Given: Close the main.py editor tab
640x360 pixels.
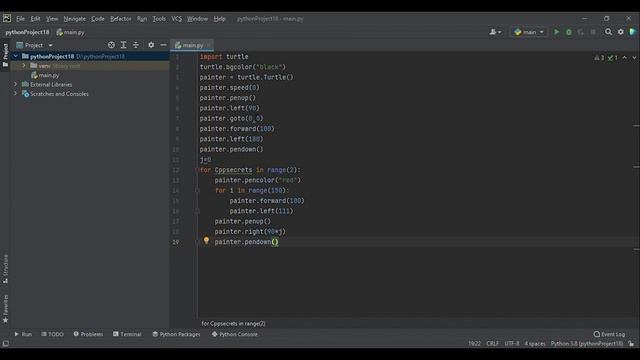Looking at the screenshot, I should (208, 45).
